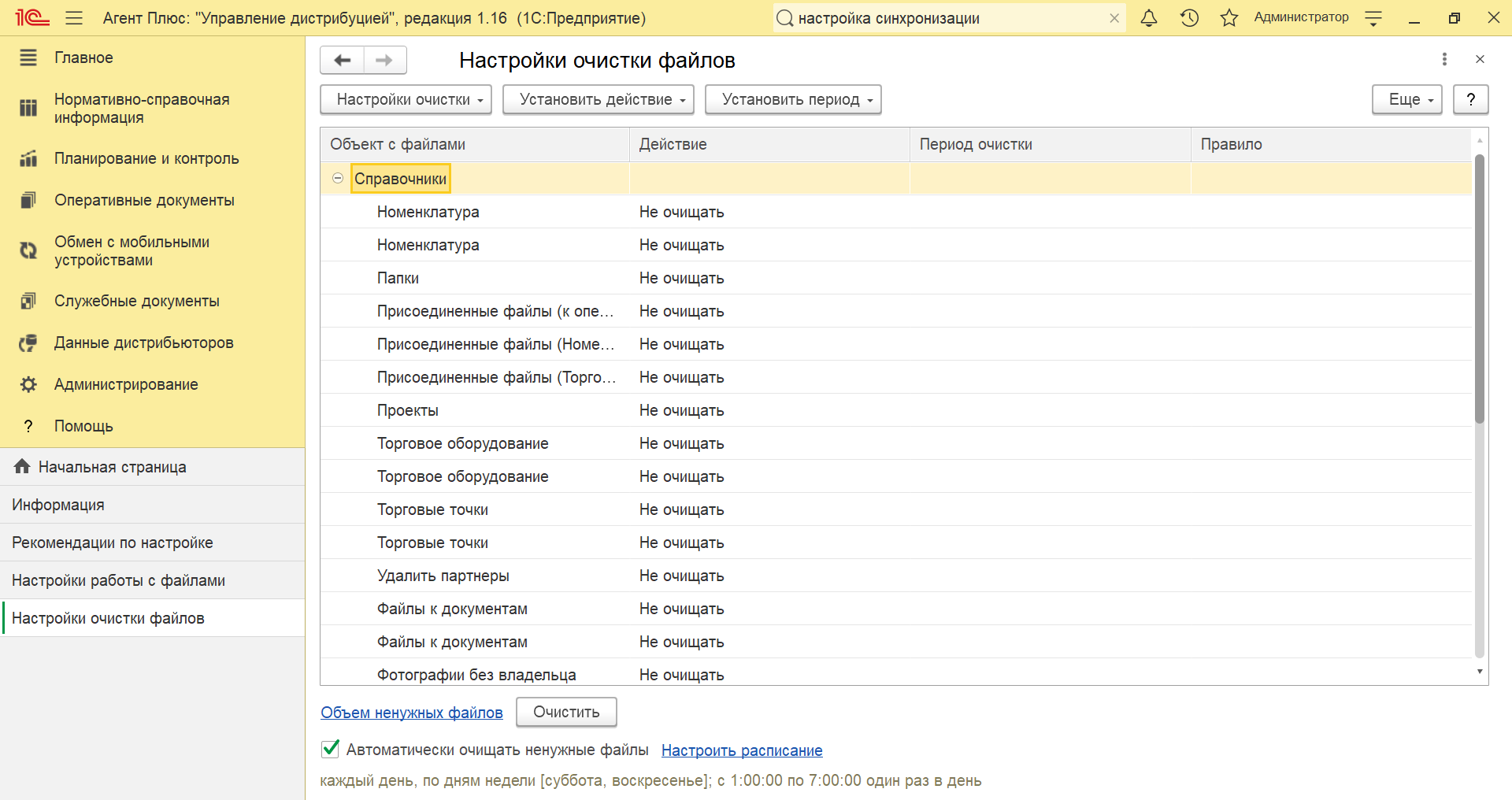Open Настроить расписание link
The height and width of the screenshot is (800, 1512).
pyautogui.click(x=742, y=750)
